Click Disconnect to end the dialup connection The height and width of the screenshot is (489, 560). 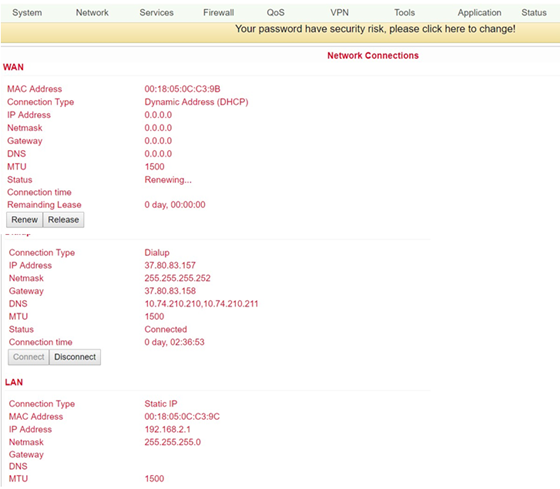[x=75, y=357]
